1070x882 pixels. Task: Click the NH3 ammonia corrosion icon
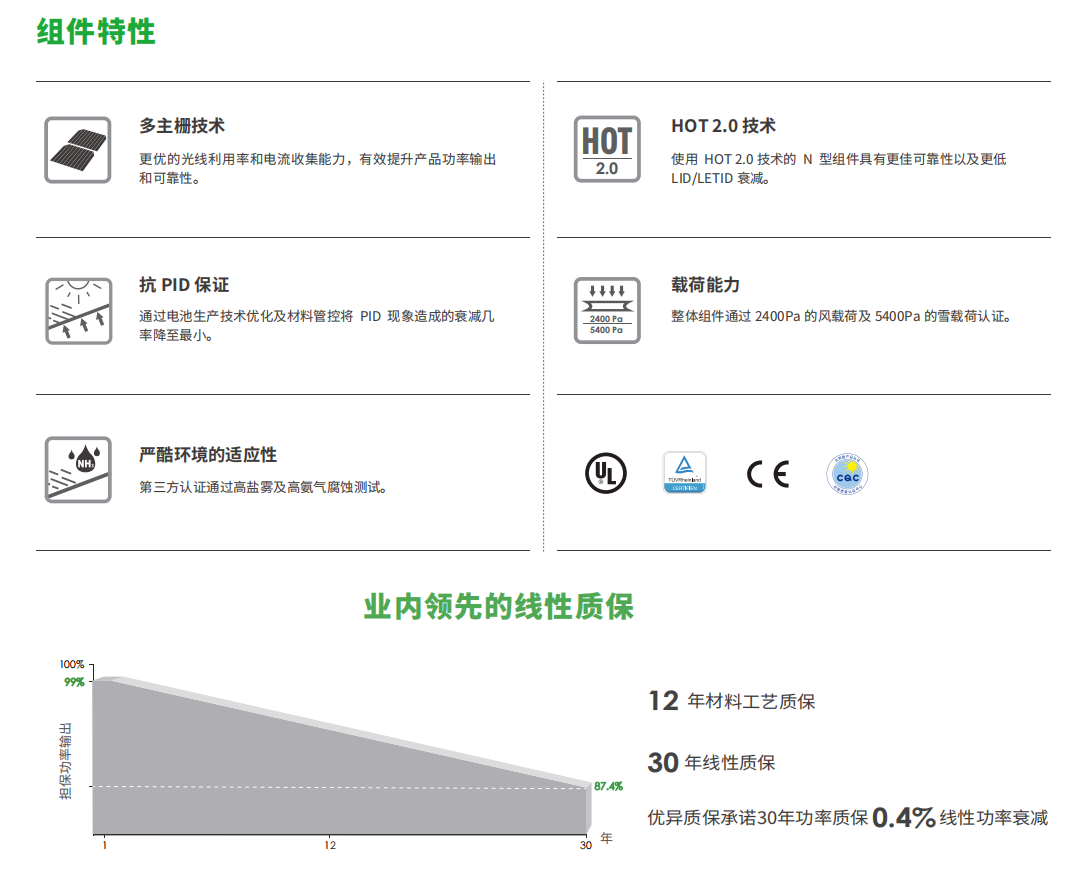[x=78, y=470]
